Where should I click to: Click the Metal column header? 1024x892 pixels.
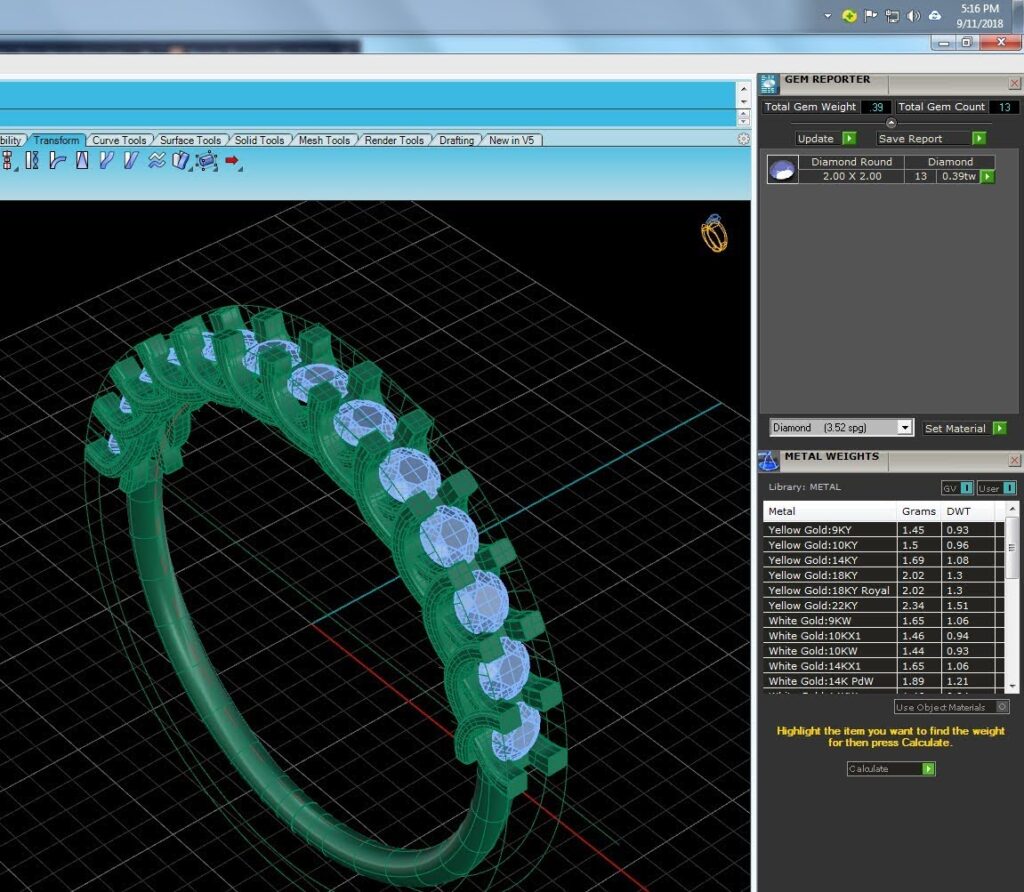pos(829,511)
